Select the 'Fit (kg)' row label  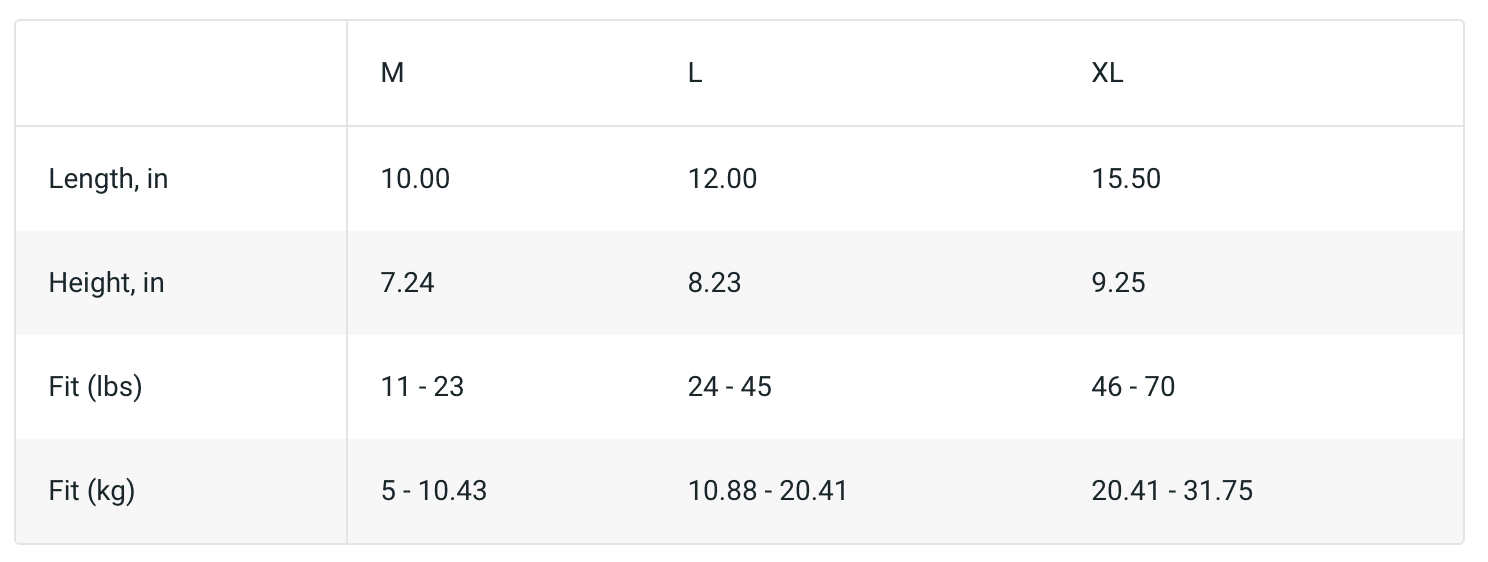click(92, 491)
